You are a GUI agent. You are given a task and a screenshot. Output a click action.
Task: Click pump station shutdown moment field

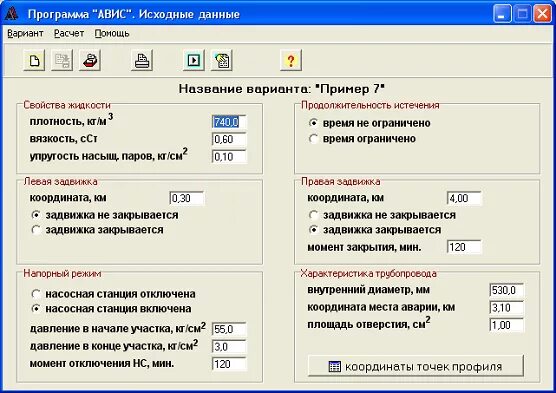click(229, 364)
